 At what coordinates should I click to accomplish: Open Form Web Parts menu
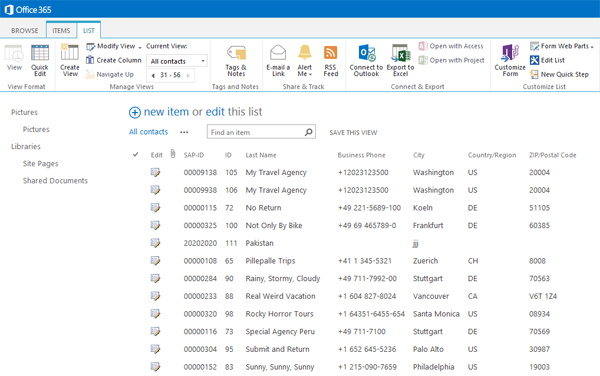[562, 46]
